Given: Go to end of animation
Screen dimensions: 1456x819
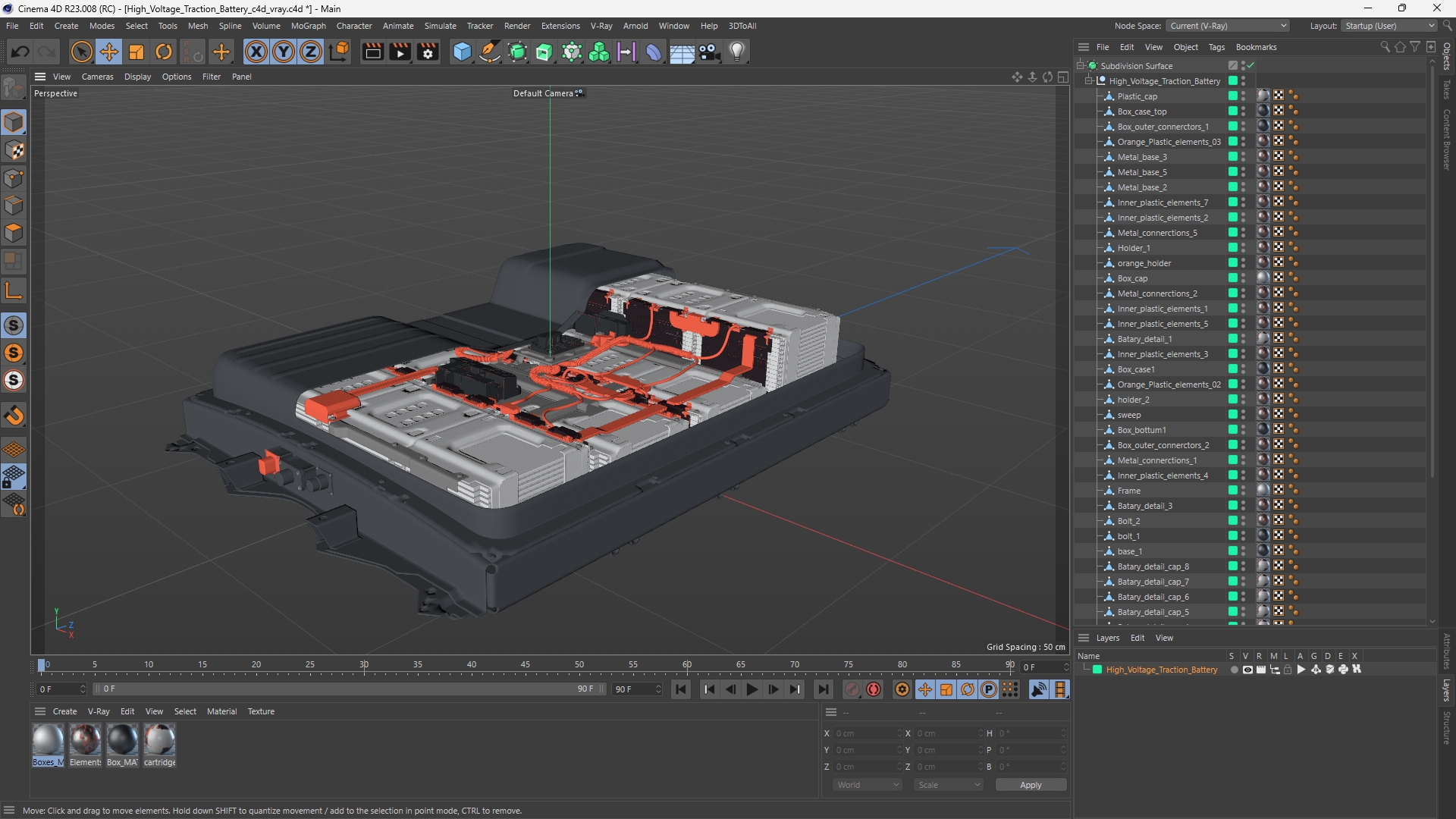Looking at the screenshot, I should click(x=823, y=689).
